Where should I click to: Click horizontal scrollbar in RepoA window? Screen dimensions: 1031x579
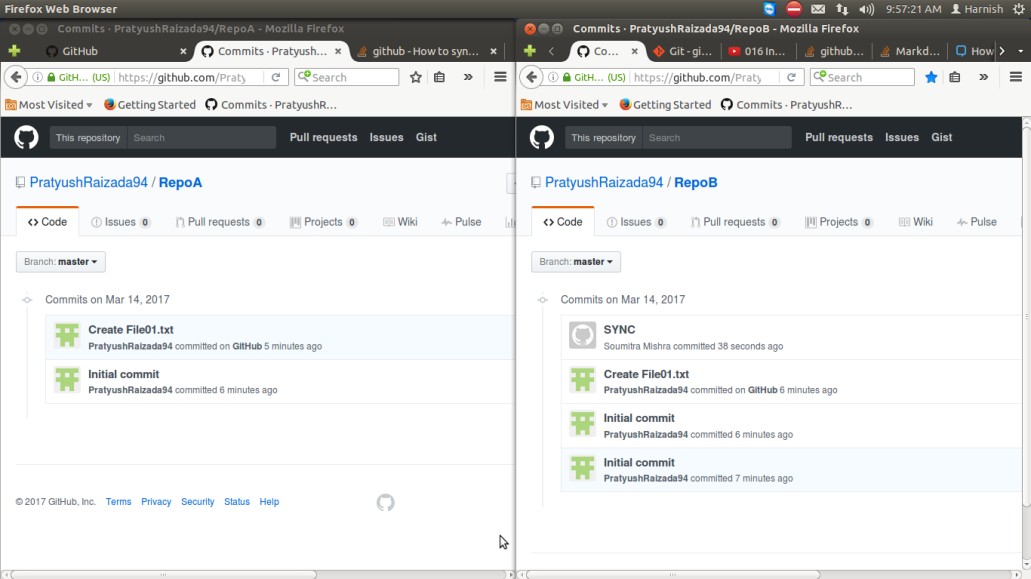[x=163, y=574]
